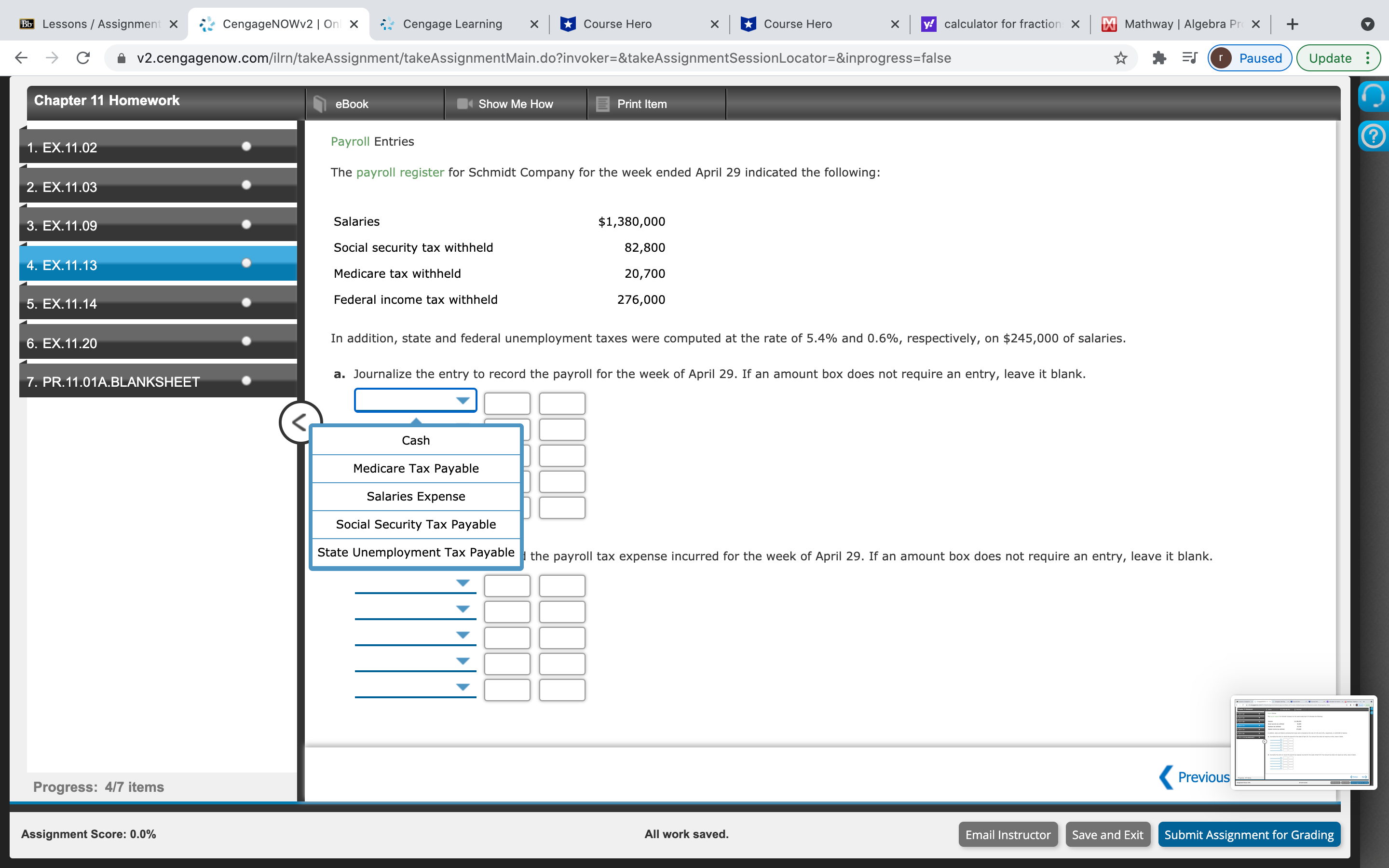Select Salaries Expense from the dropdown list
The width and height of the screenshot is (1389, 868).
[x=416, y=496]
